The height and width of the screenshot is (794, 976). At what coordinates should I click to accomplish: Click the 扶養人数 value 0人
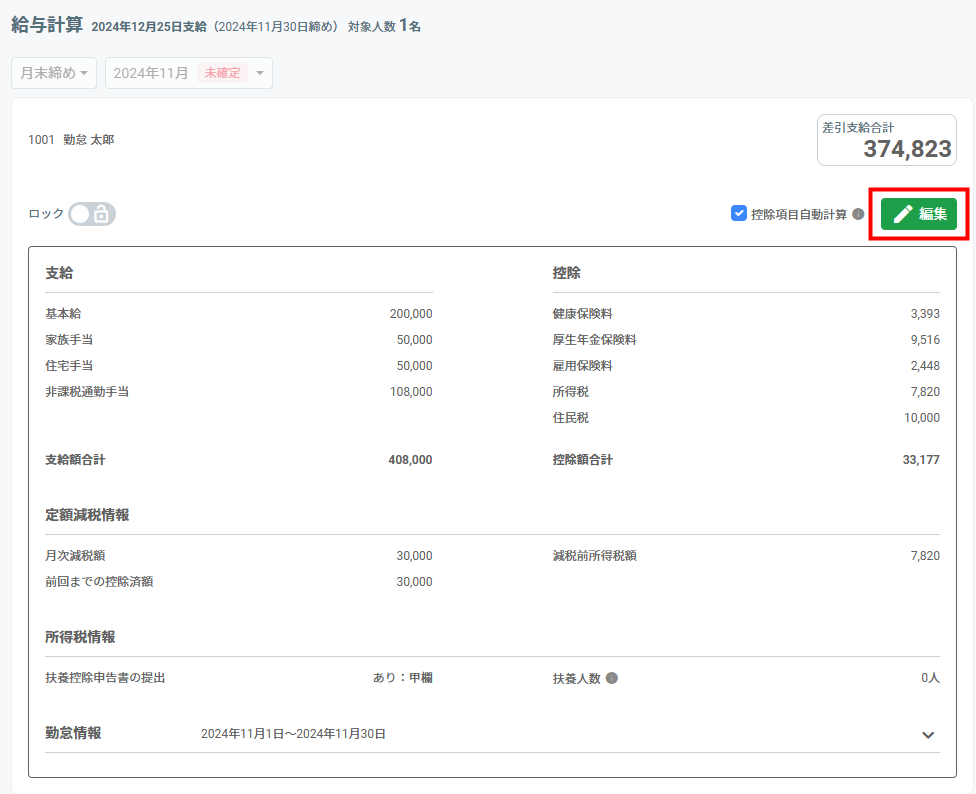click(931, 678)
